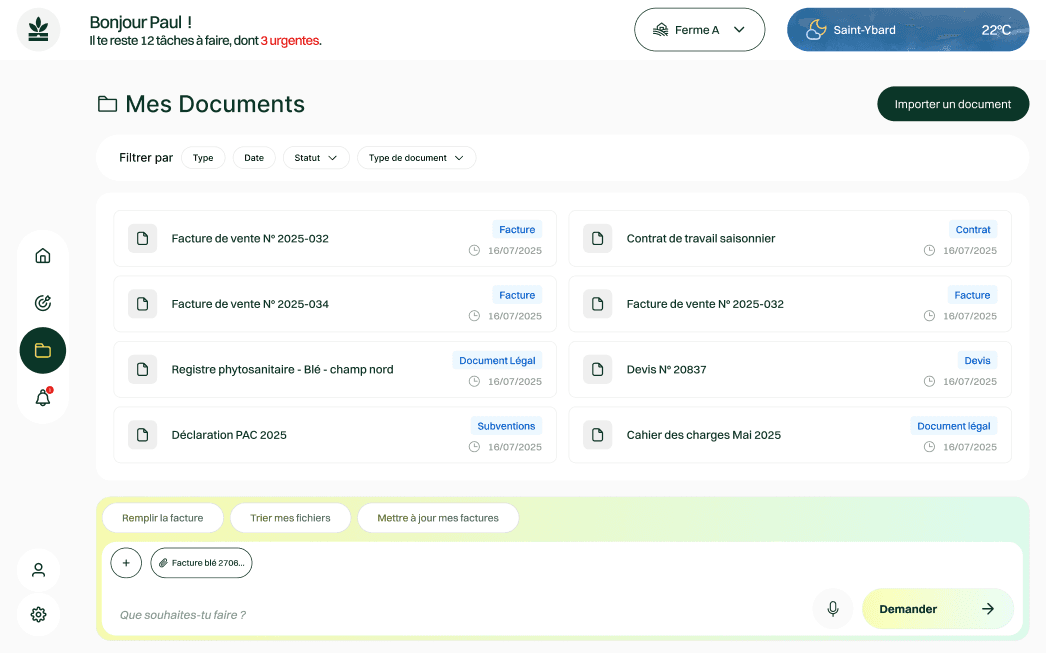Filter documents by Type
The image size is (1046, 653).
[x=203, y=158]
